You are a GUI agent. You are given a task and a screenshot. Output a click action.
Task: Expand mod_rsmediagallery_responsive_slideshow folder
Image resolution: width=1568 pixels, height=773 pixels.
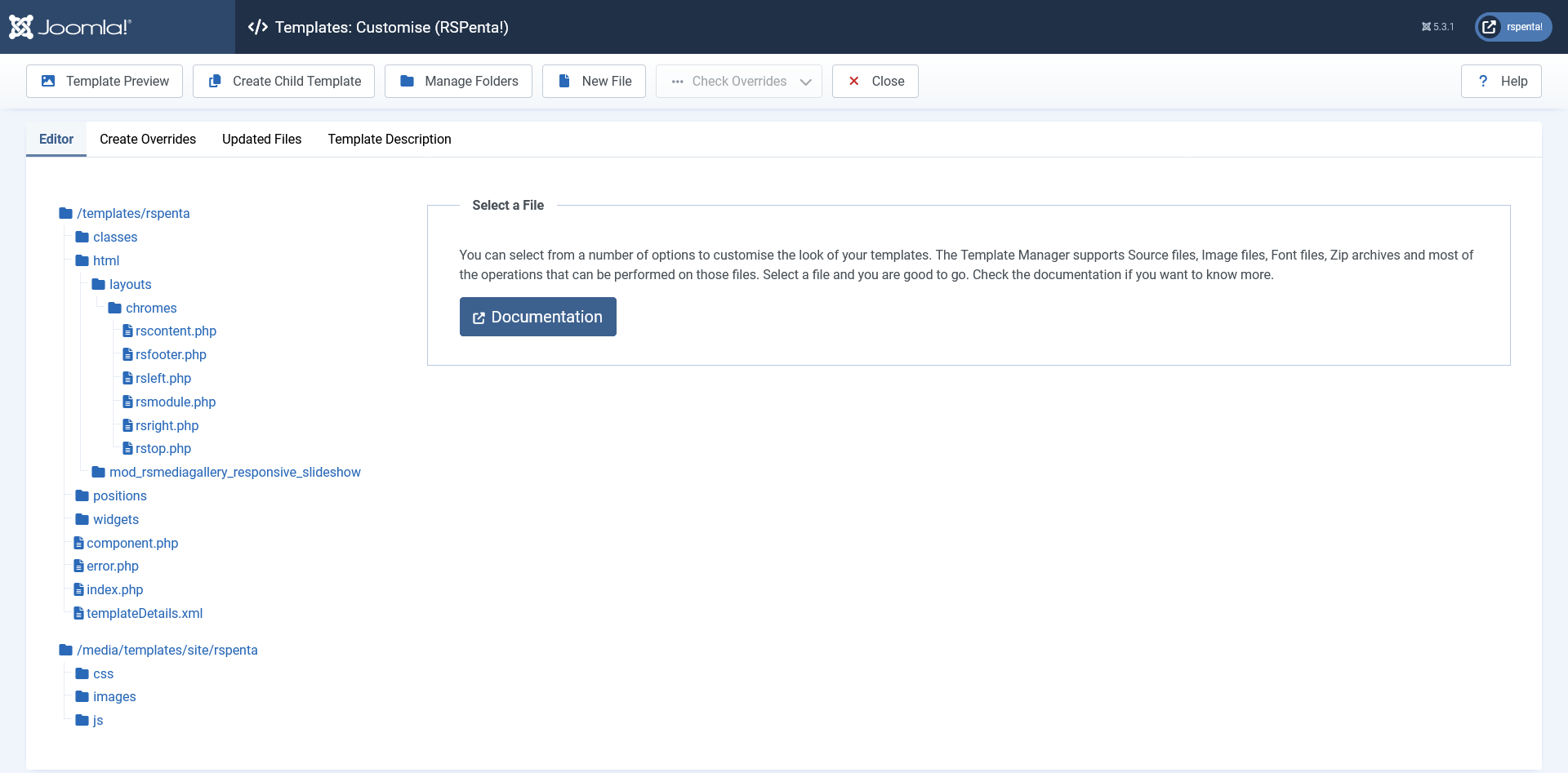point(234,472)
